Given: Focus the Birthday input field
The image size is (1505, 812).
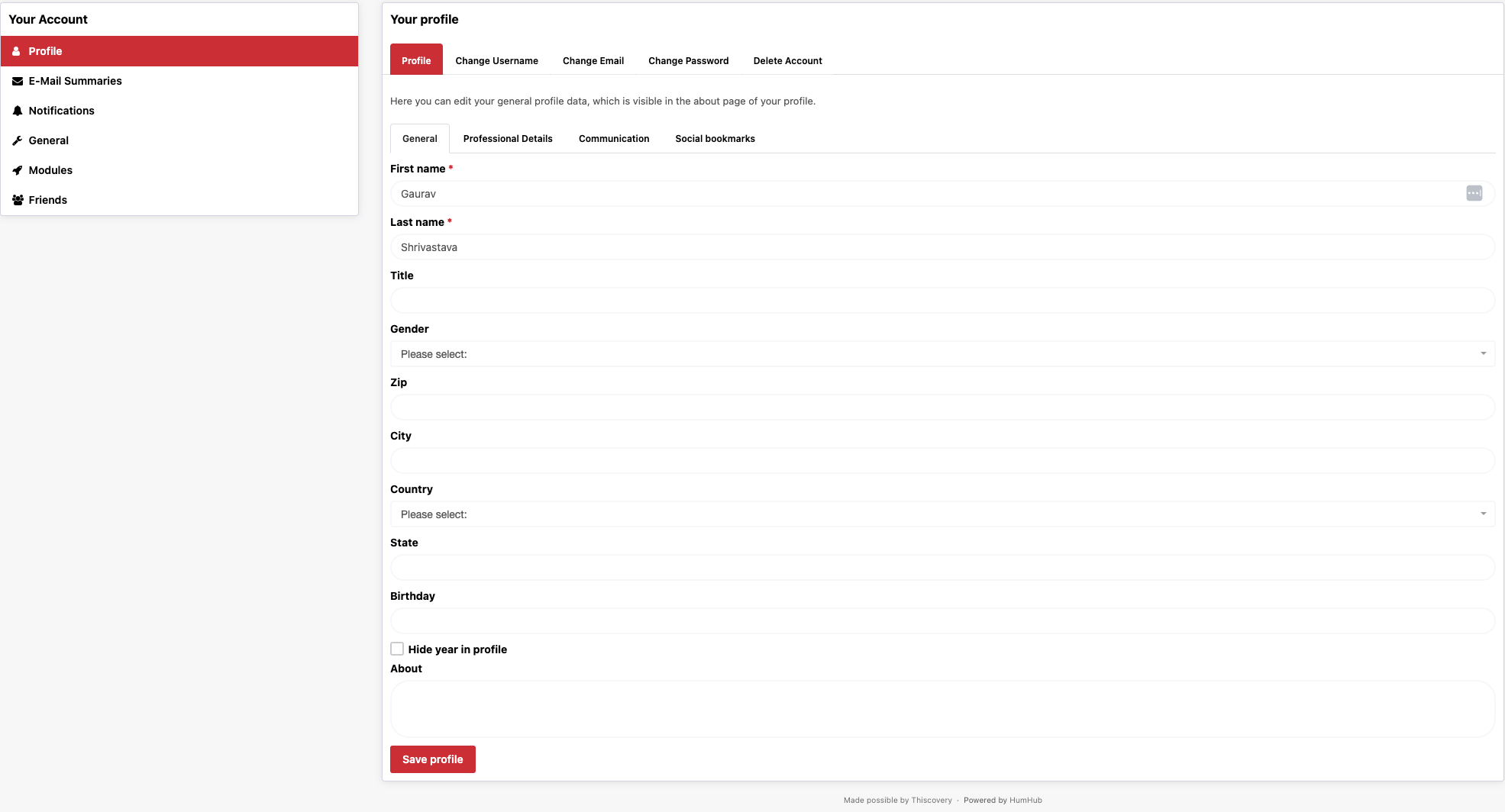Looking at the screenshot, I should [x=941, y=621].
